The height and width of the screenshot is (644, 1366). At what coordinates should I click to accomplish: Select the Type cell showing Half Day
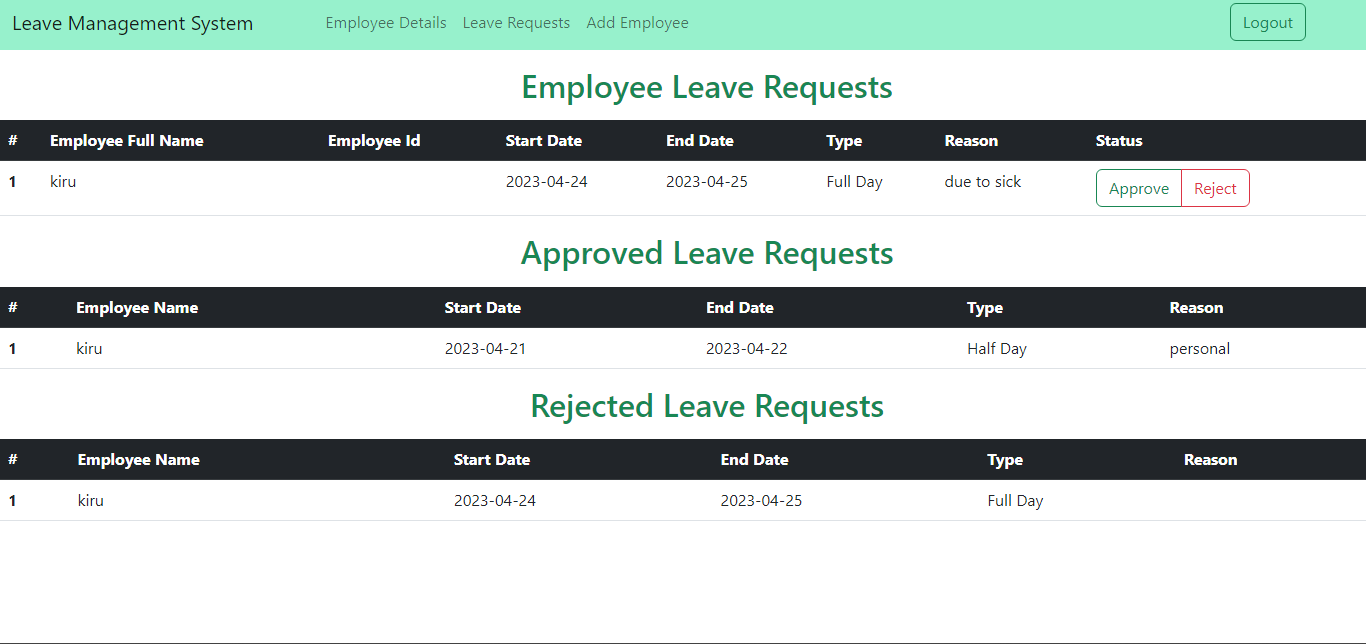tap(997, 348)
